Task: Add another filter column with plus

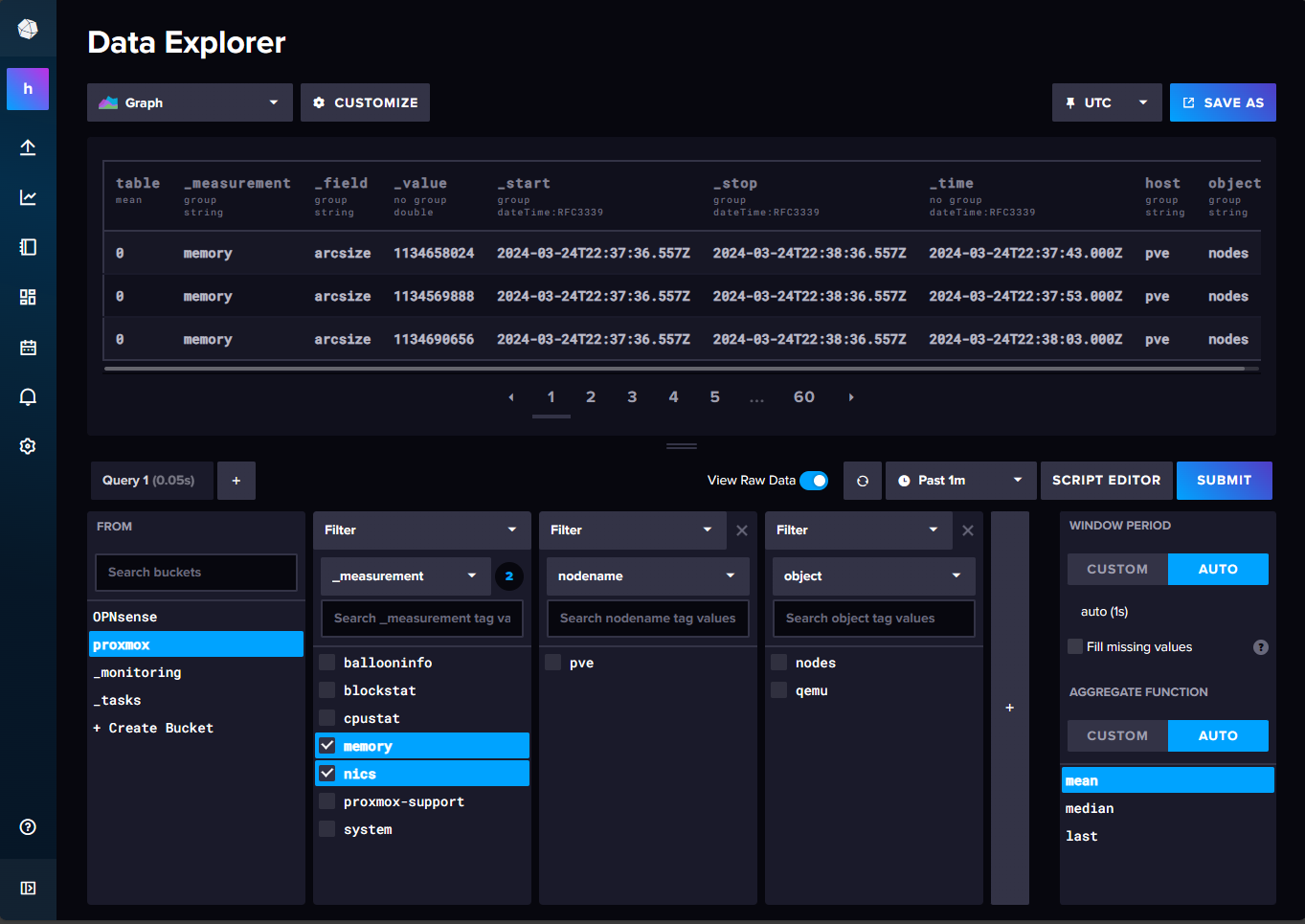Action: (1010, 708)
